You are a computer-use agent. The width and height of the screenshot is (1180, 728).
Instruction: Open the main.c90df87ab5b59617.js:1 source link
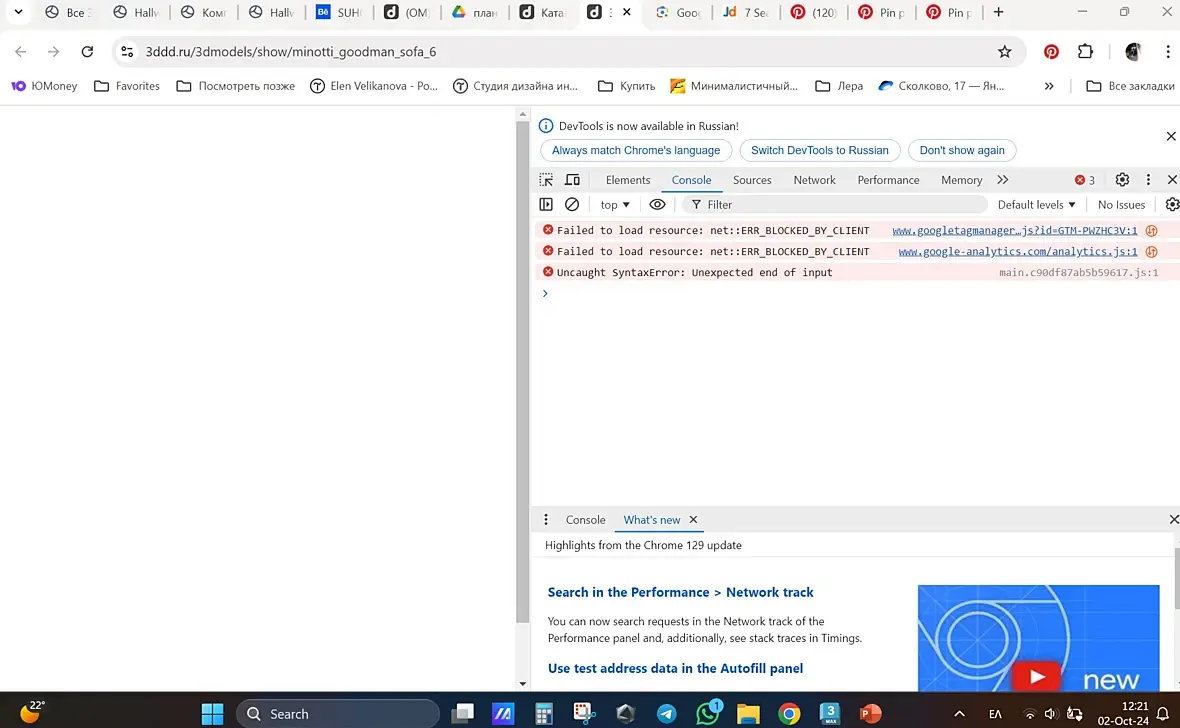[1078, 273]
